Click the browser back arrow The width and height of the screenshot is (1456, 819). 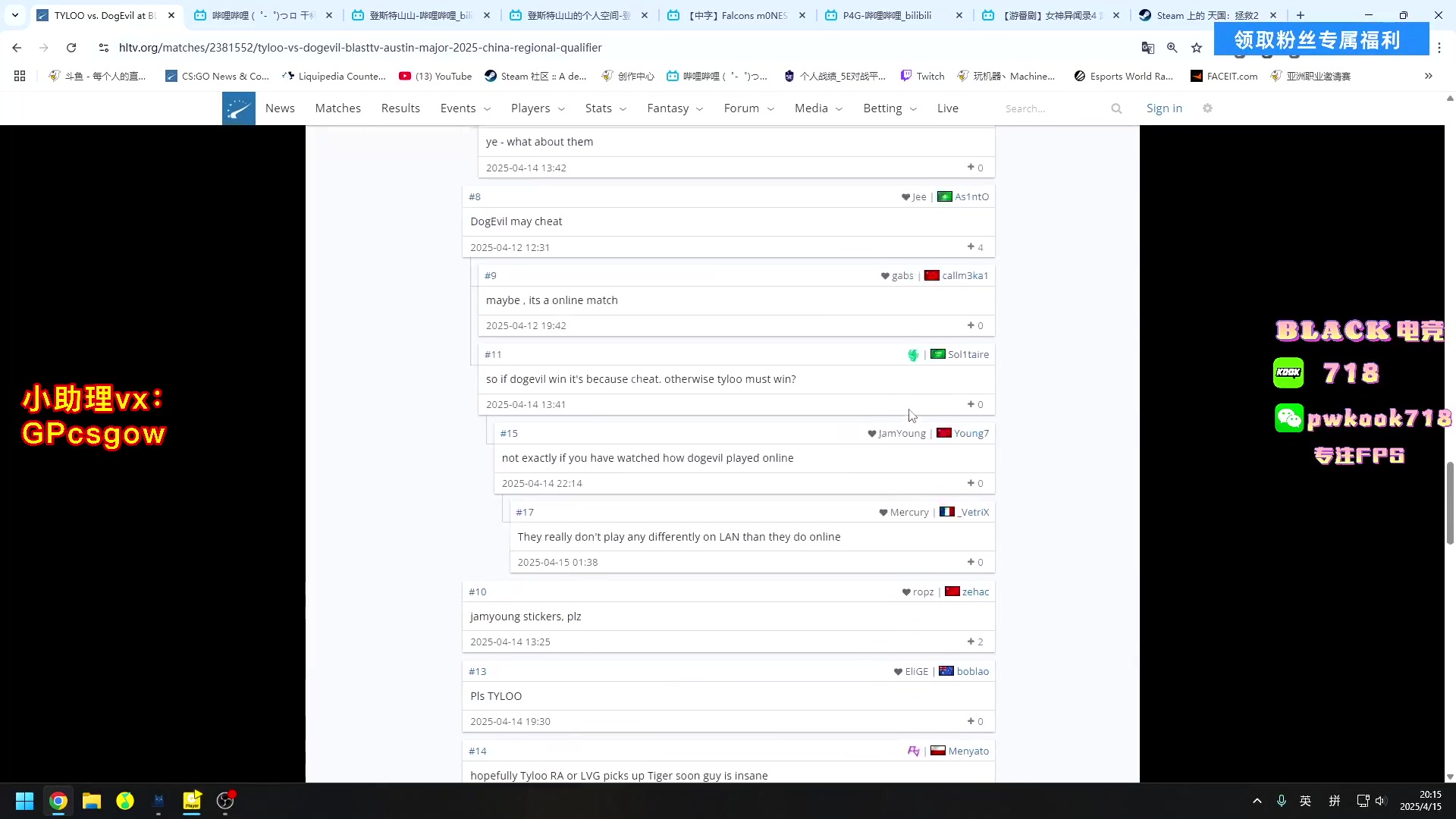[17, 48]
